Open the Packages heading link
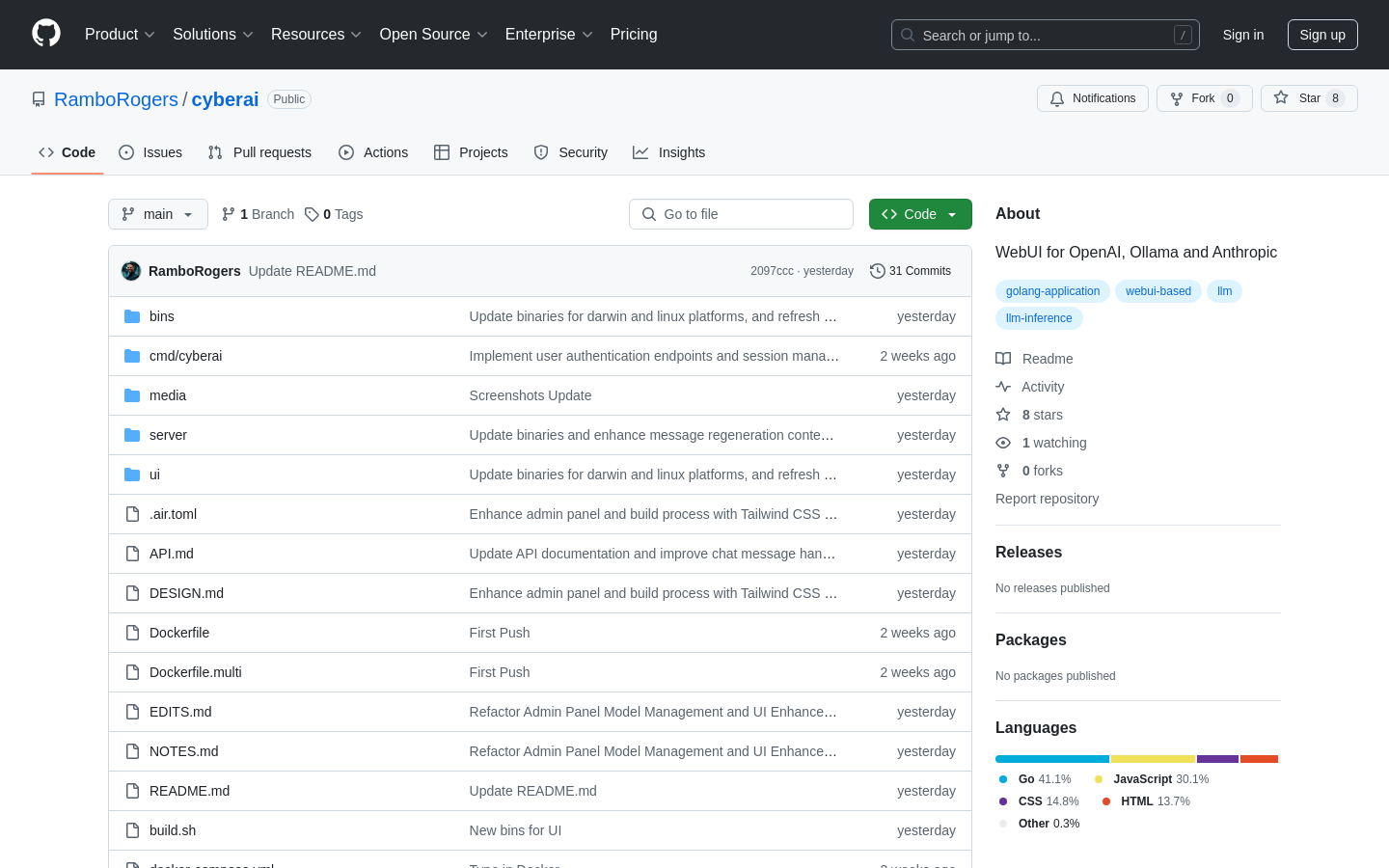 [1031, 640]
